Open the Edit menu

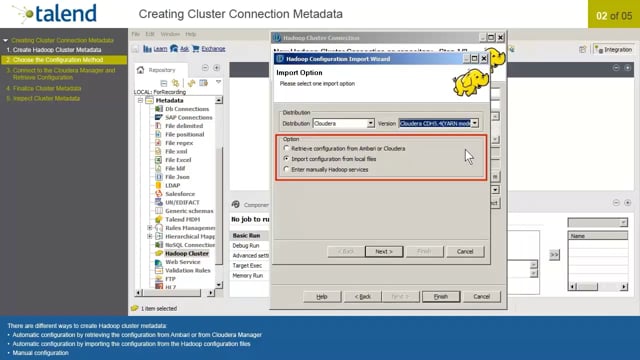point(150,34)
